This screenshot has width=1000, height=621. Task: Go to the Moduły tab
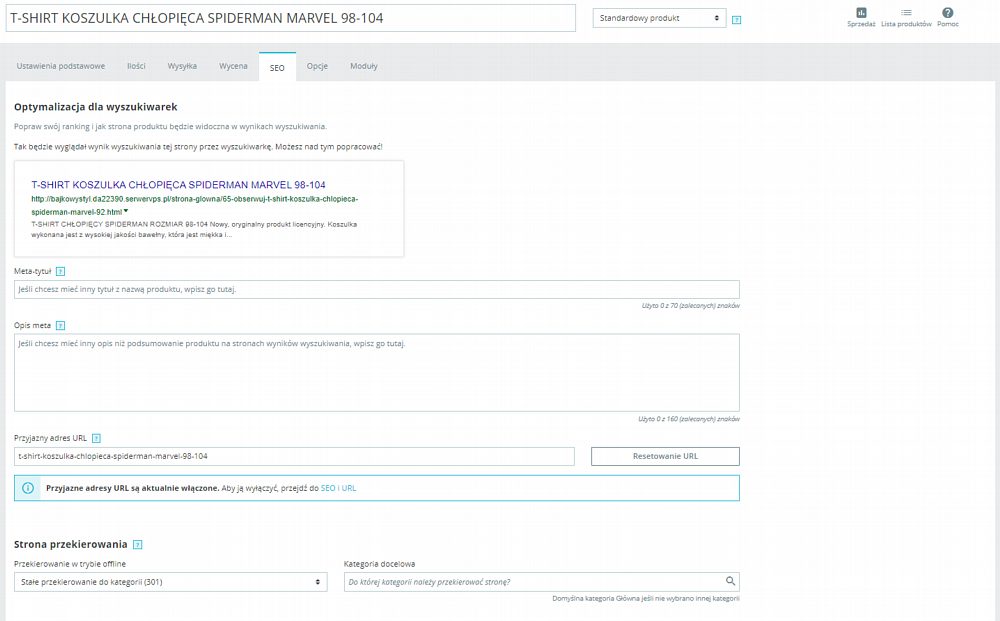pyautogui.click(x=364, y=66)
